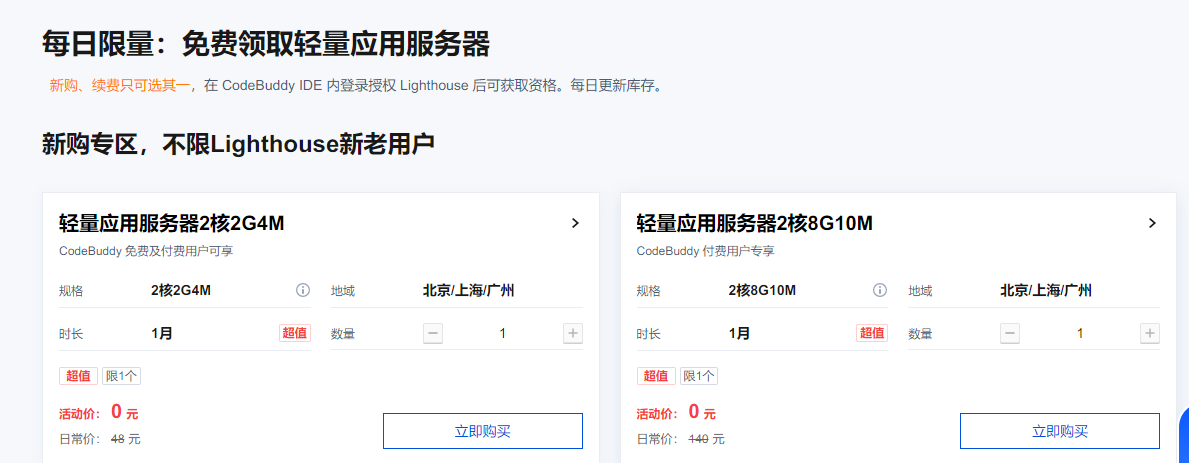
Task: Click the 140 元 regular price
Action: 706,439
